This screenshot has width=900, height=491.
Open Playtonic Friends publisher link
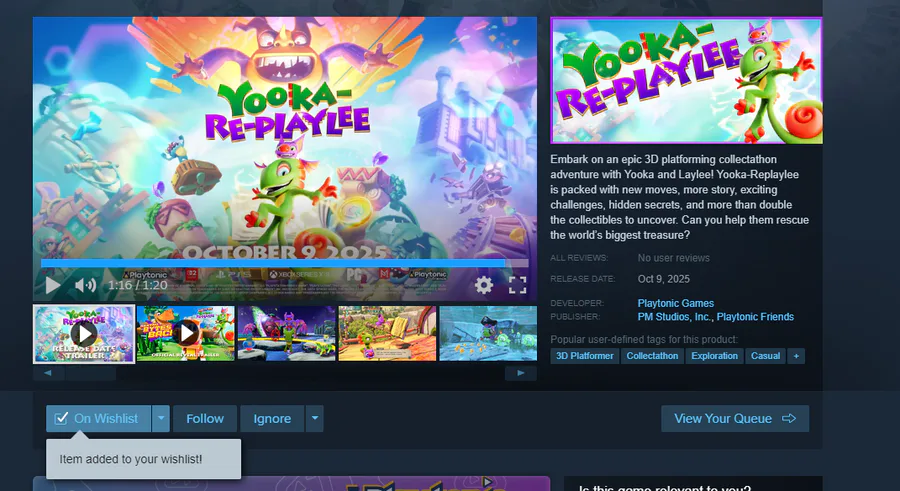755,317
